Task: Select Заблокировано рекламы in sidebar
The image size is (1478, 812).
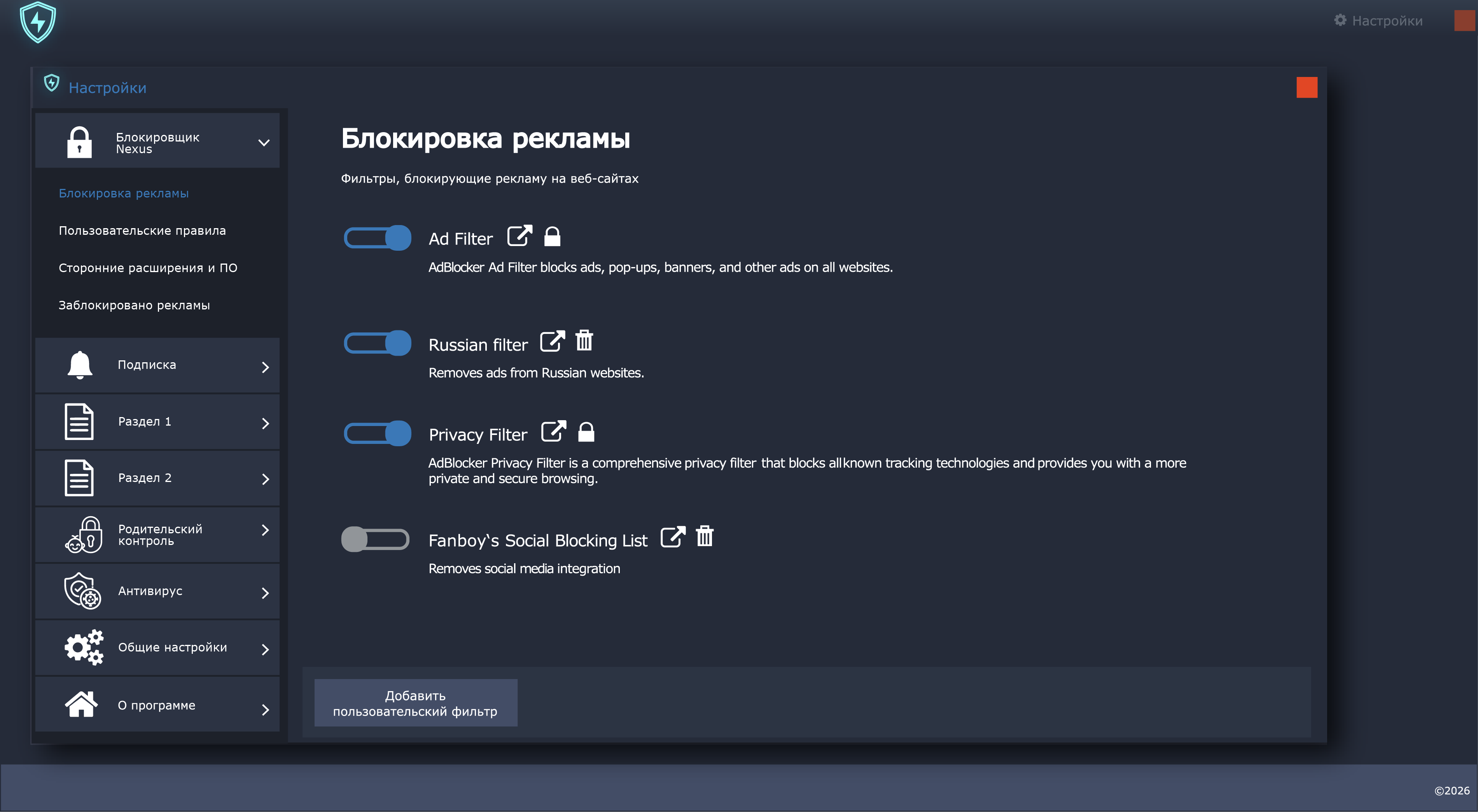Action: tap(134, 305)
